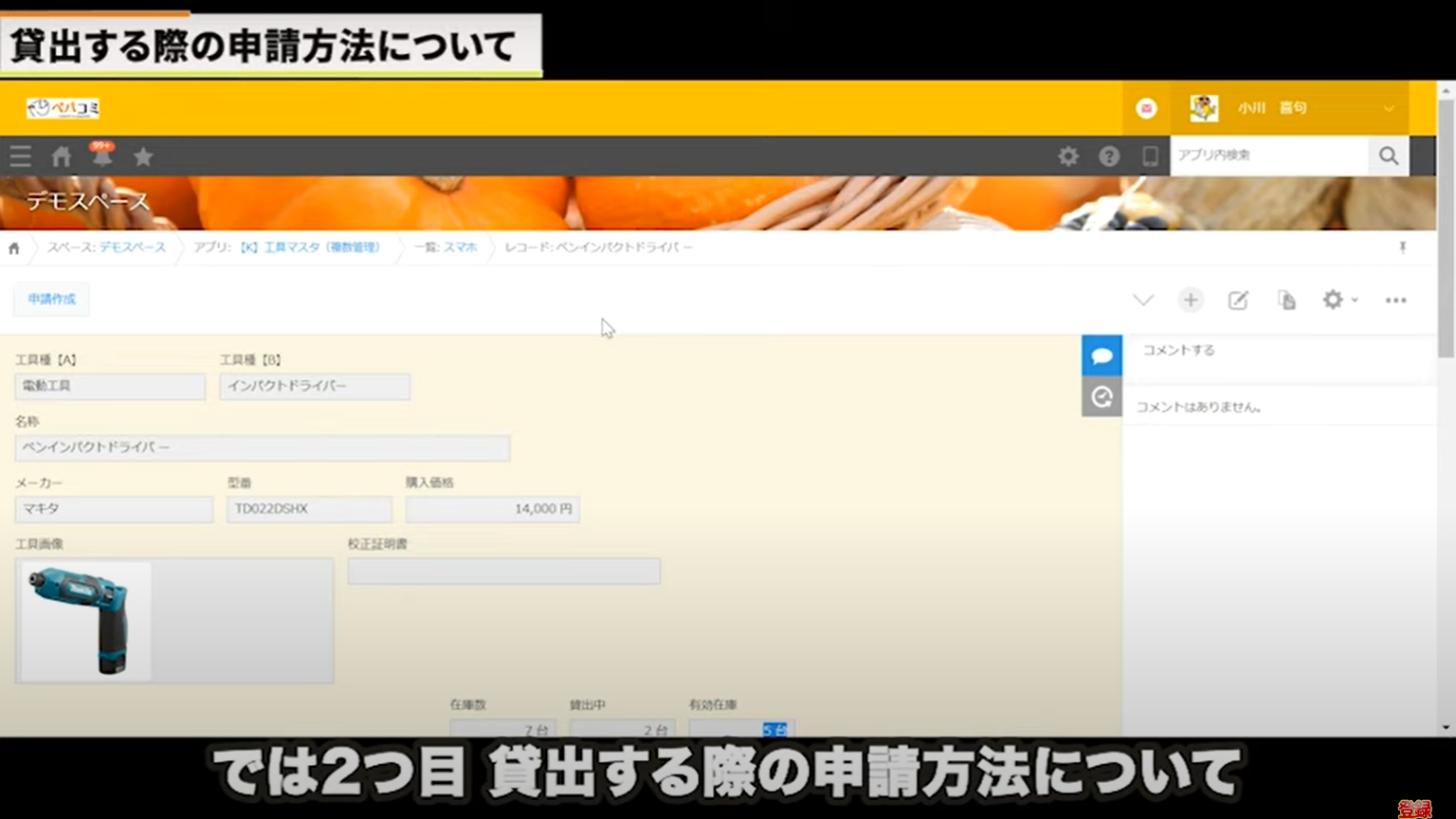This screenshot has height=819, width=1456.
Task: Expand the record options gear dropdown chevron
Action: [1353, 300]
